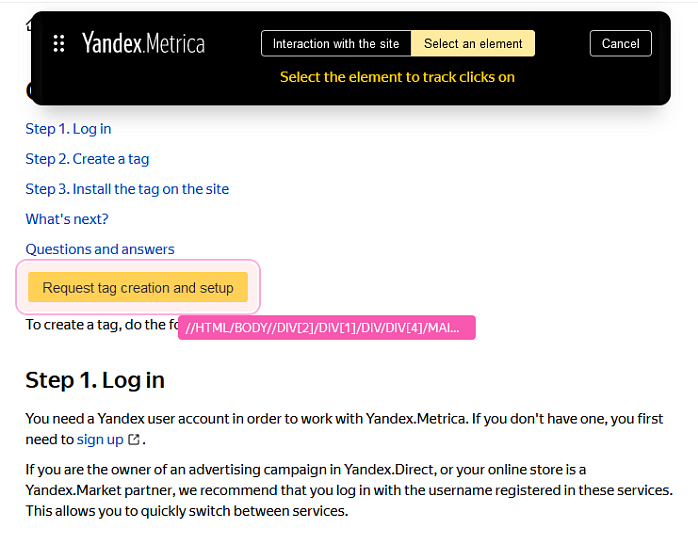Navigate to Questions and answers
The width and height of the screenshot is (698, 537).
point(100,249)
